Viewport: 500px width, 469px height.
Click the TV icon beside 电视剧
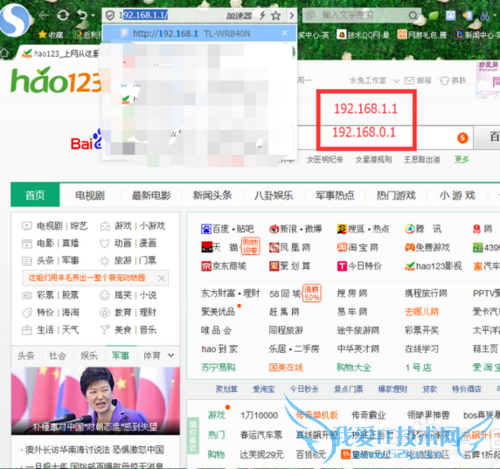click(x=27, y=226)
